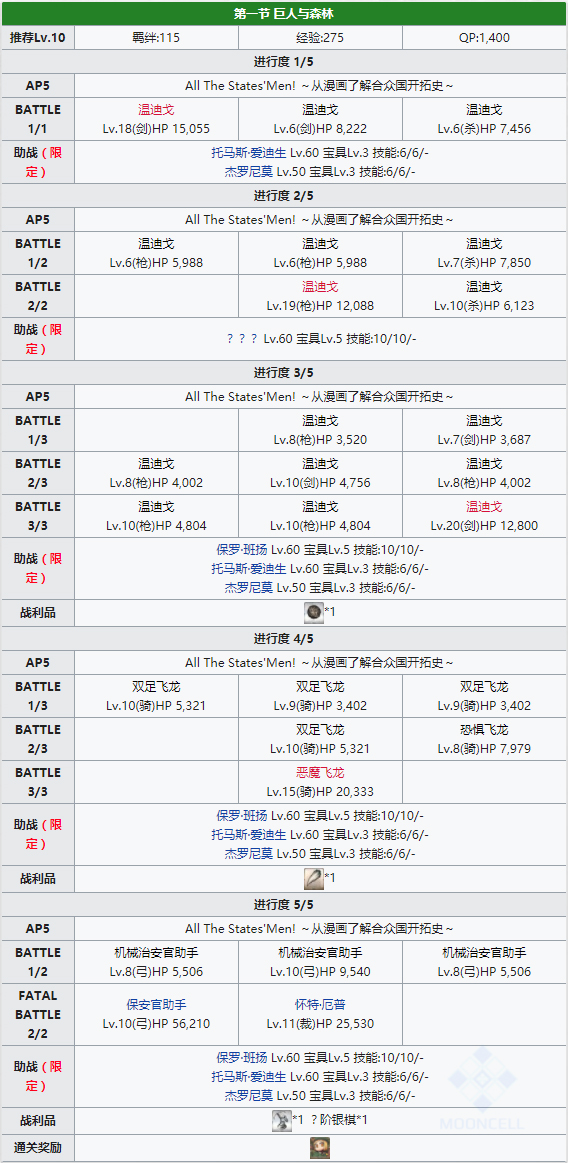Screen dimensions: 568x1163
Task: Click the green header 第一节 巨人与森林
Action: click(x=284, y=14)
